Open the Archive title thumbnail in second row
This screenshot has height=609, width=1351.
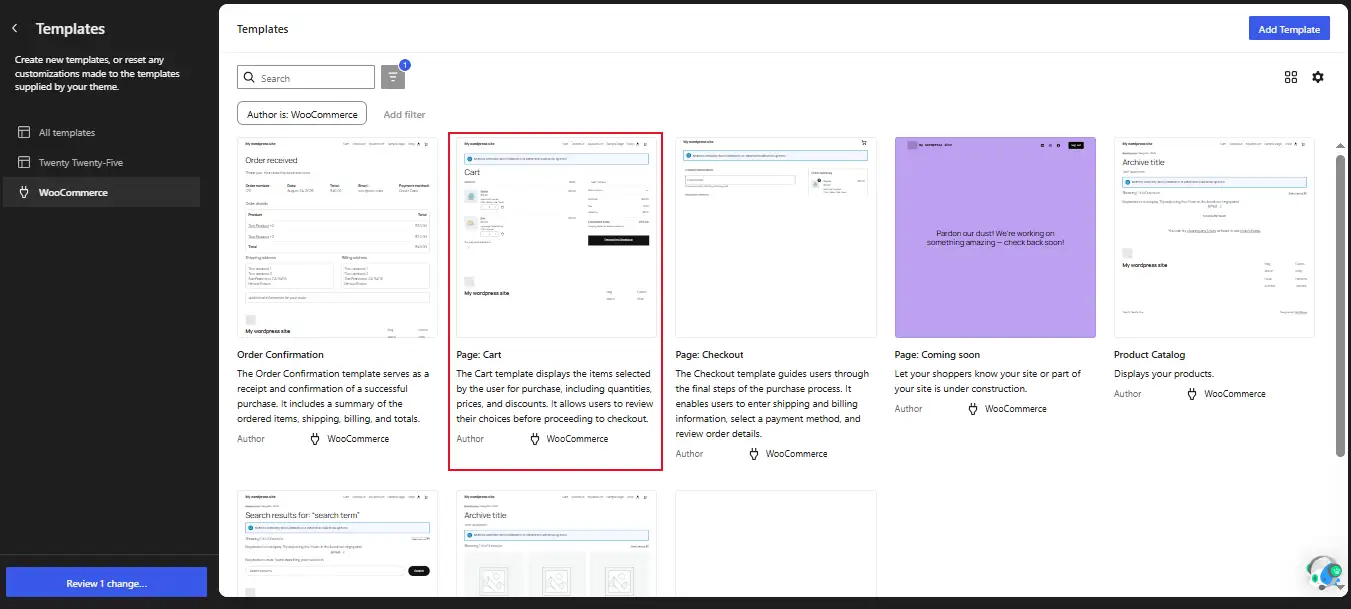click(x=556, y=543)
